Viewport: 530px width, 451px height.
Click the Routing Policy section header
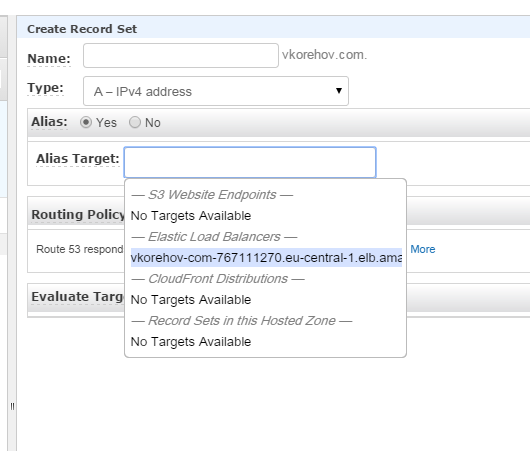click(78, 214)
